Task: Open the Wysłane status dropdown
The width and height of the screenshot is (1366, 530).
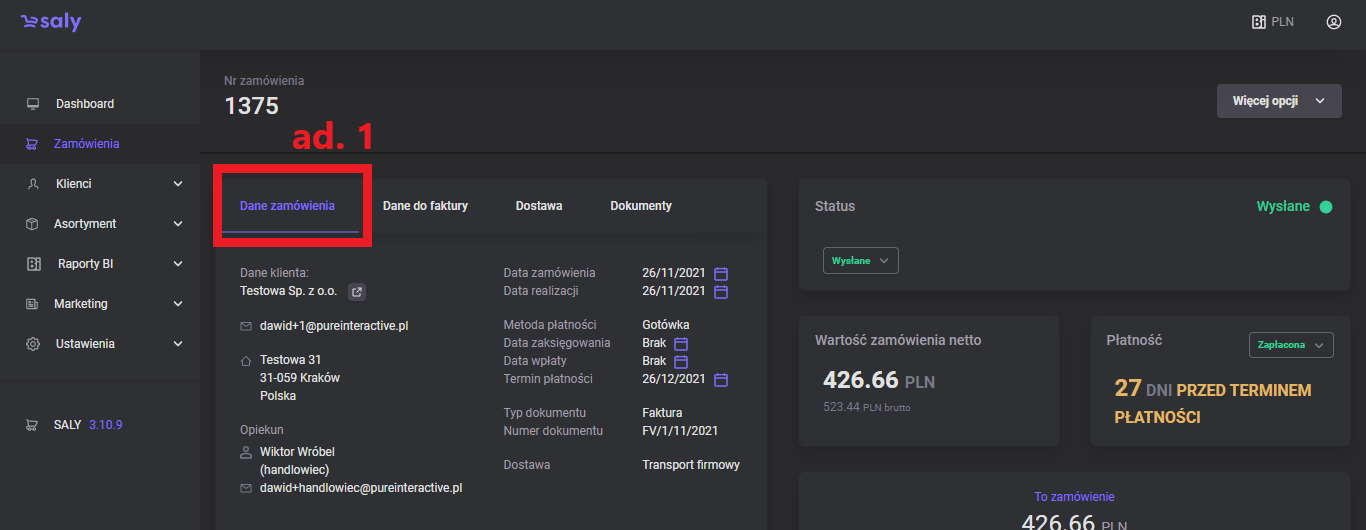Action: pos(860,260)
